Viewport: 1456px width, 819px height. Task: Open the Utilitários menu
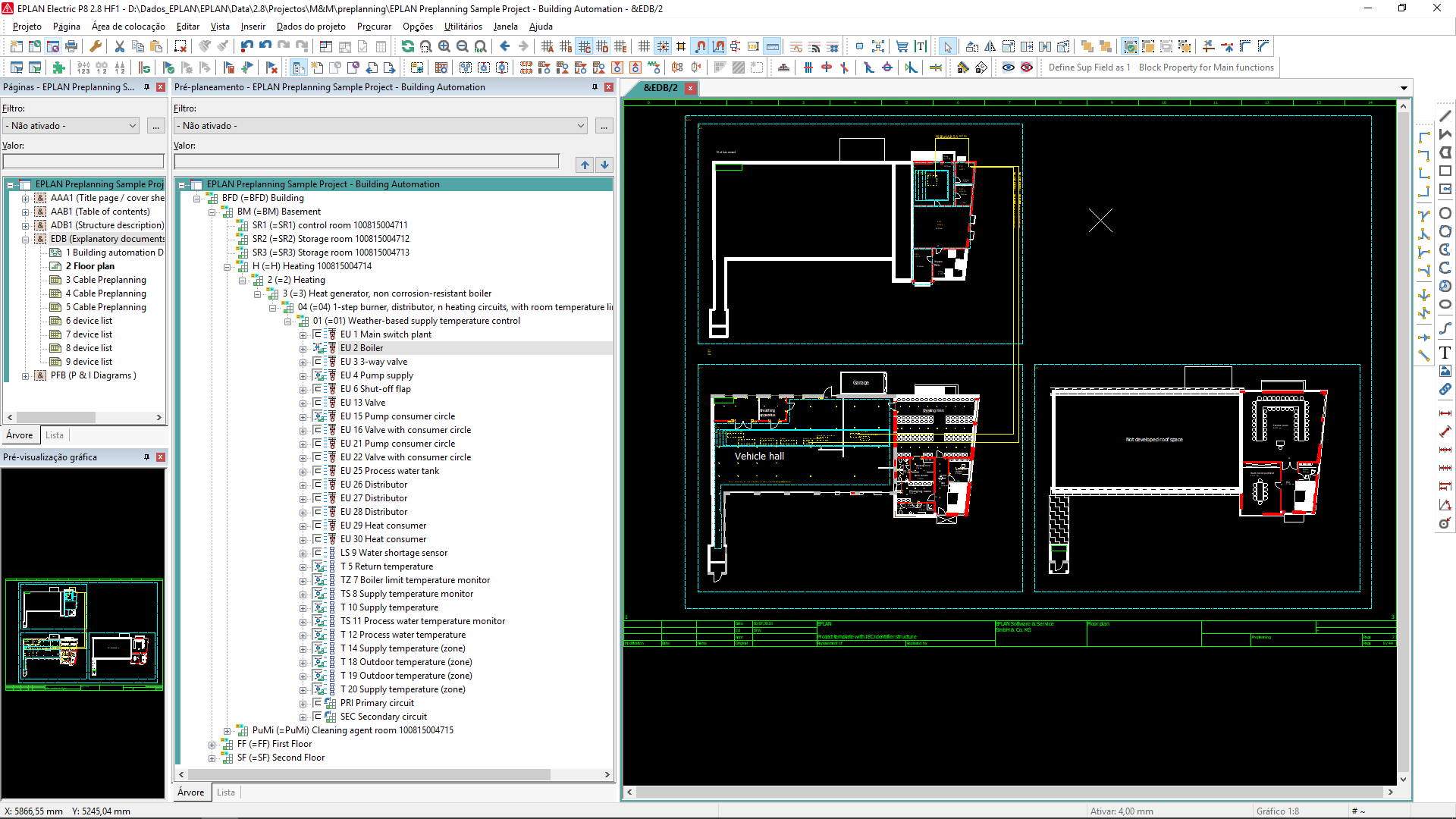[463, 27]
